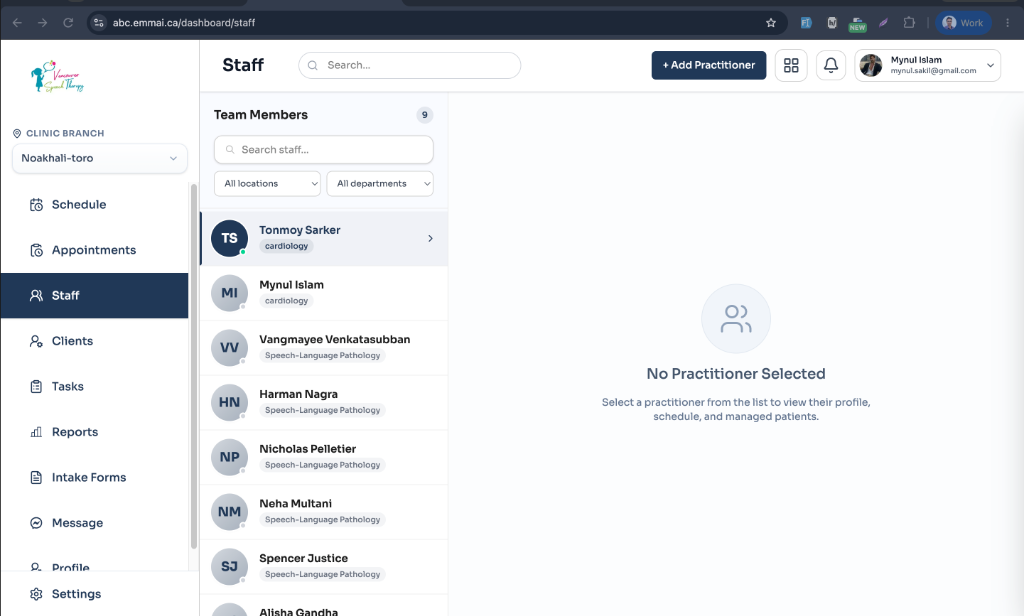
Task: Click the Settings gear icon
Action: (x=37, y=594)
